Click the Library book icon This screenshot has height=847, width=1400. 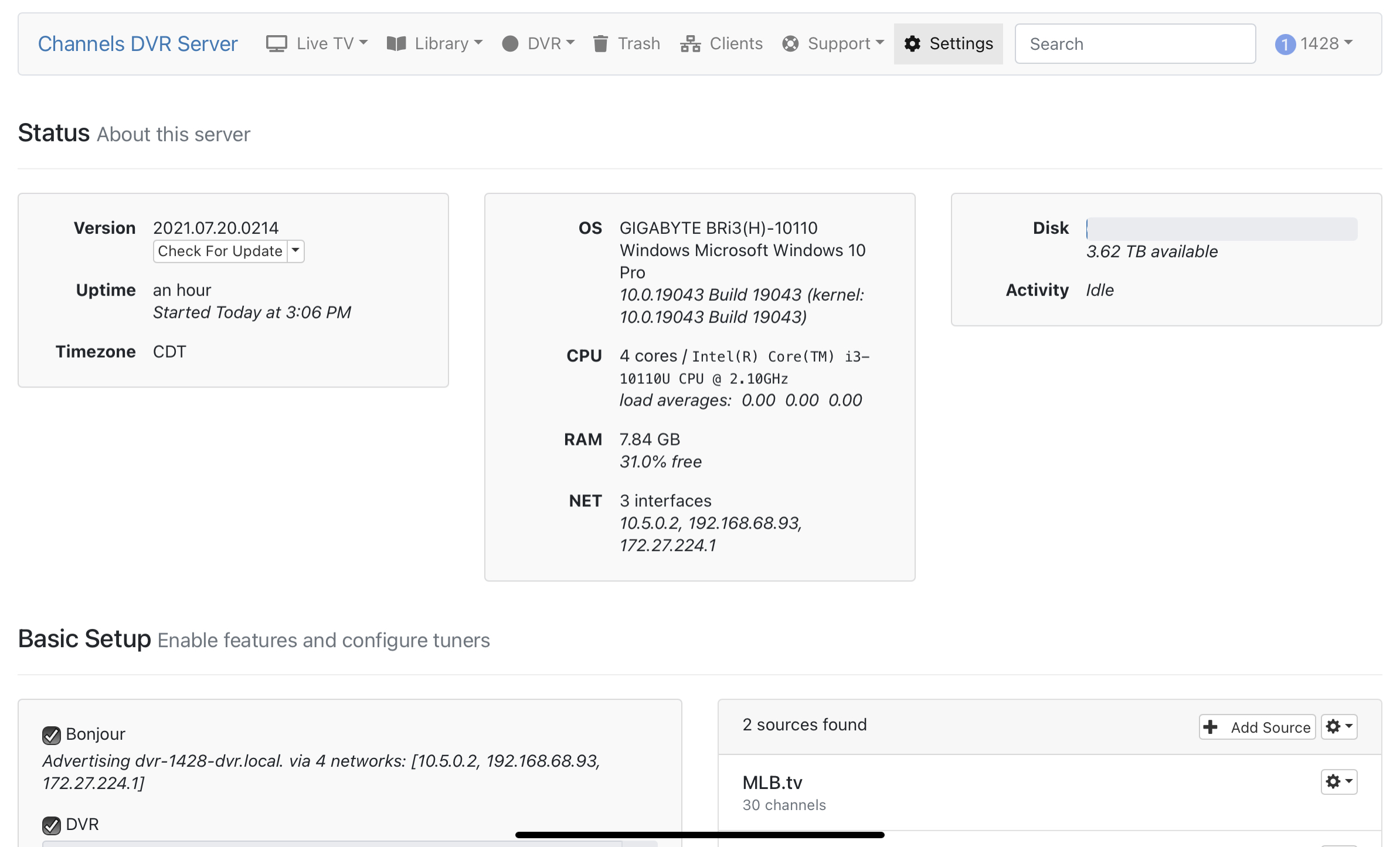click(396, 44)
